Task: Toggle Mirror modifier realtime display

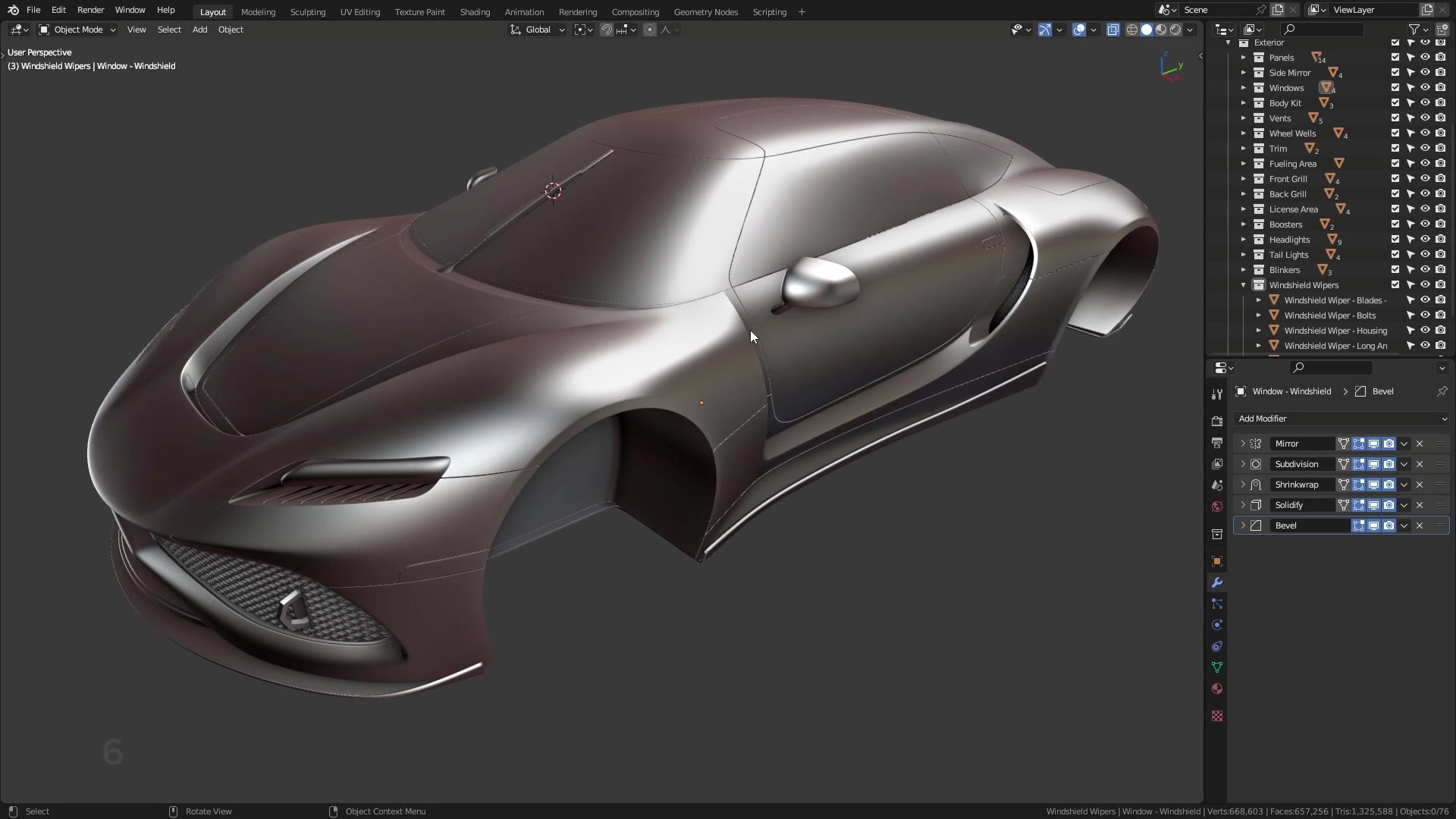Action: tap(1373, 444)
